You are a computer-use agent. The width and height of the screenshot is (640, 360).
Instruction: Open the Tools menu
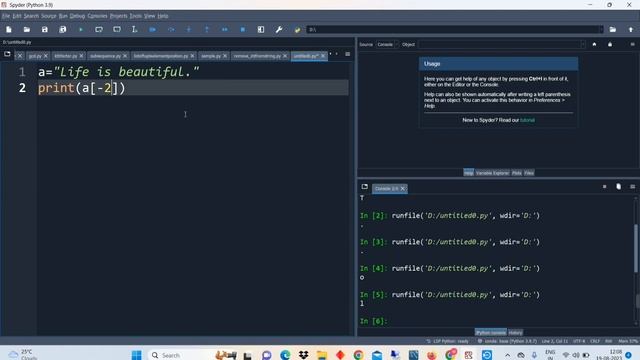(x=136, y=16)
